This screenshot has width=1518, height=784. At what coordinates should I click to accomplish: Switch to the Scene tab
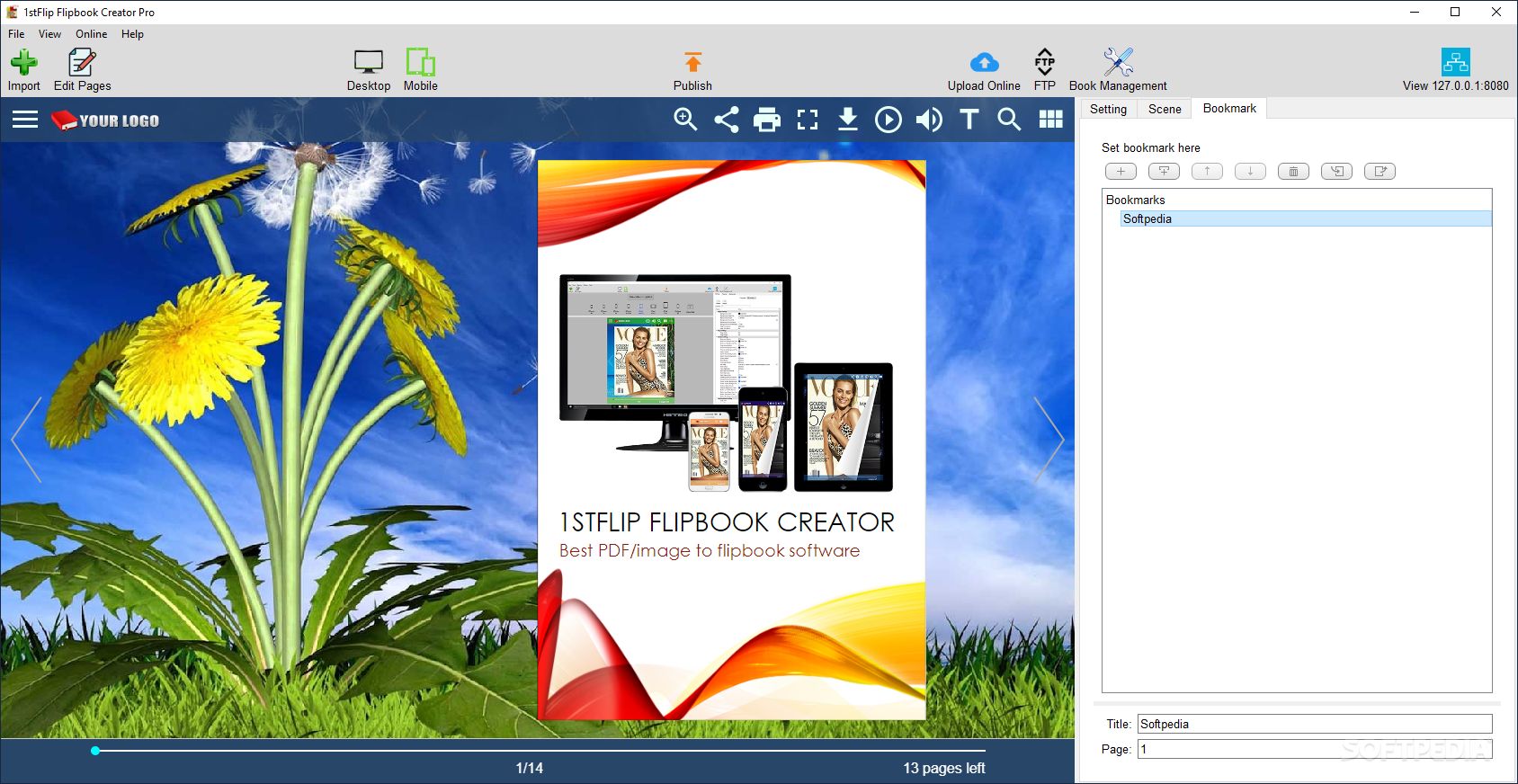tap(1165, 109)
